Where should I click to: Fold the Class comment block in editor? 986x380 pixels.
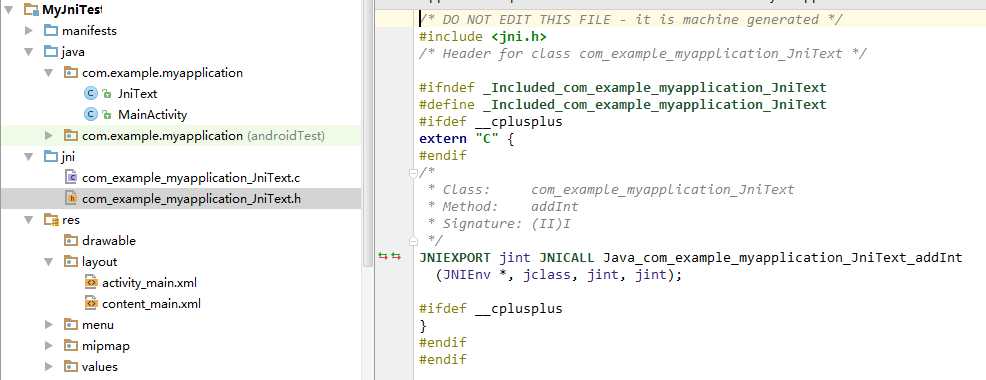coord(413,172)
